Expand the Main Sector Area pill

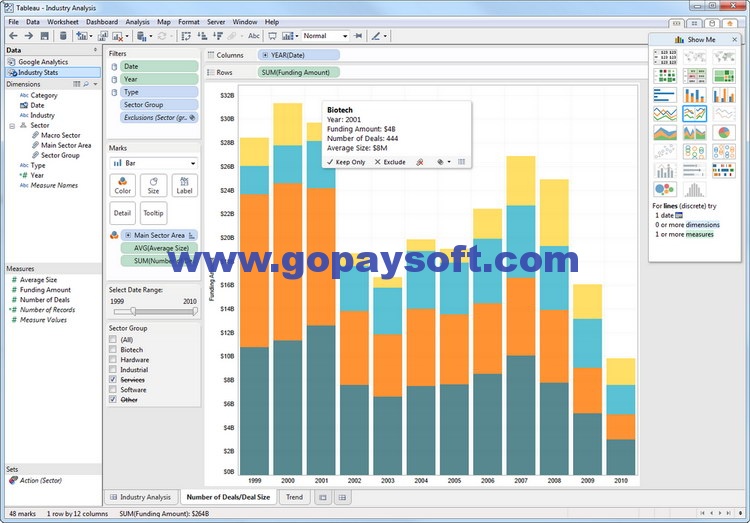point(128,235)
